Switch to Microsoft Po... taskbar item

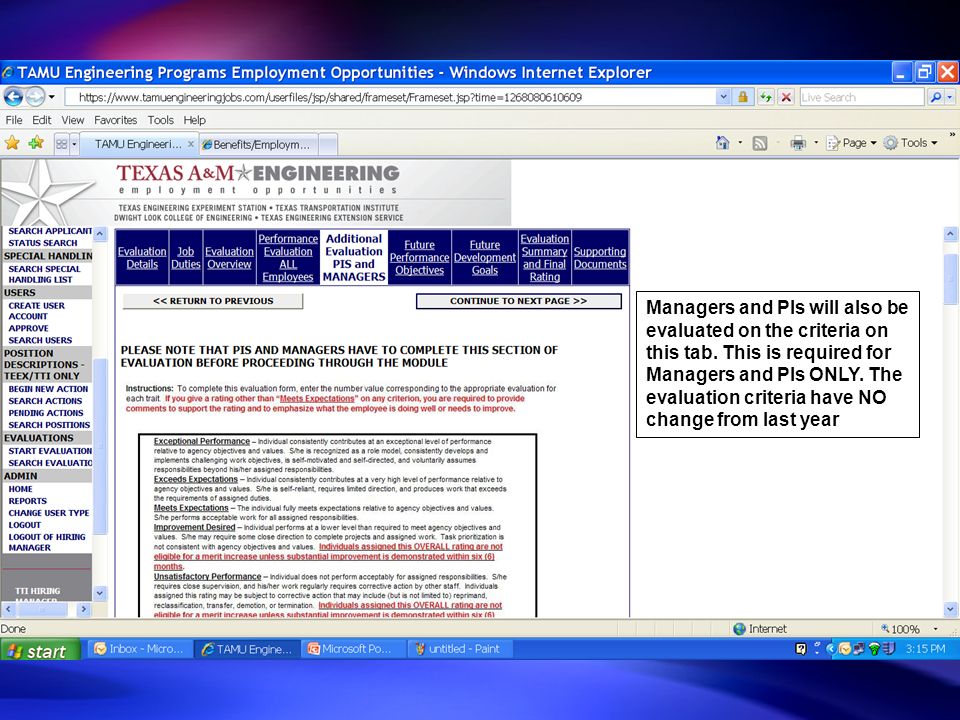(354, 649)
